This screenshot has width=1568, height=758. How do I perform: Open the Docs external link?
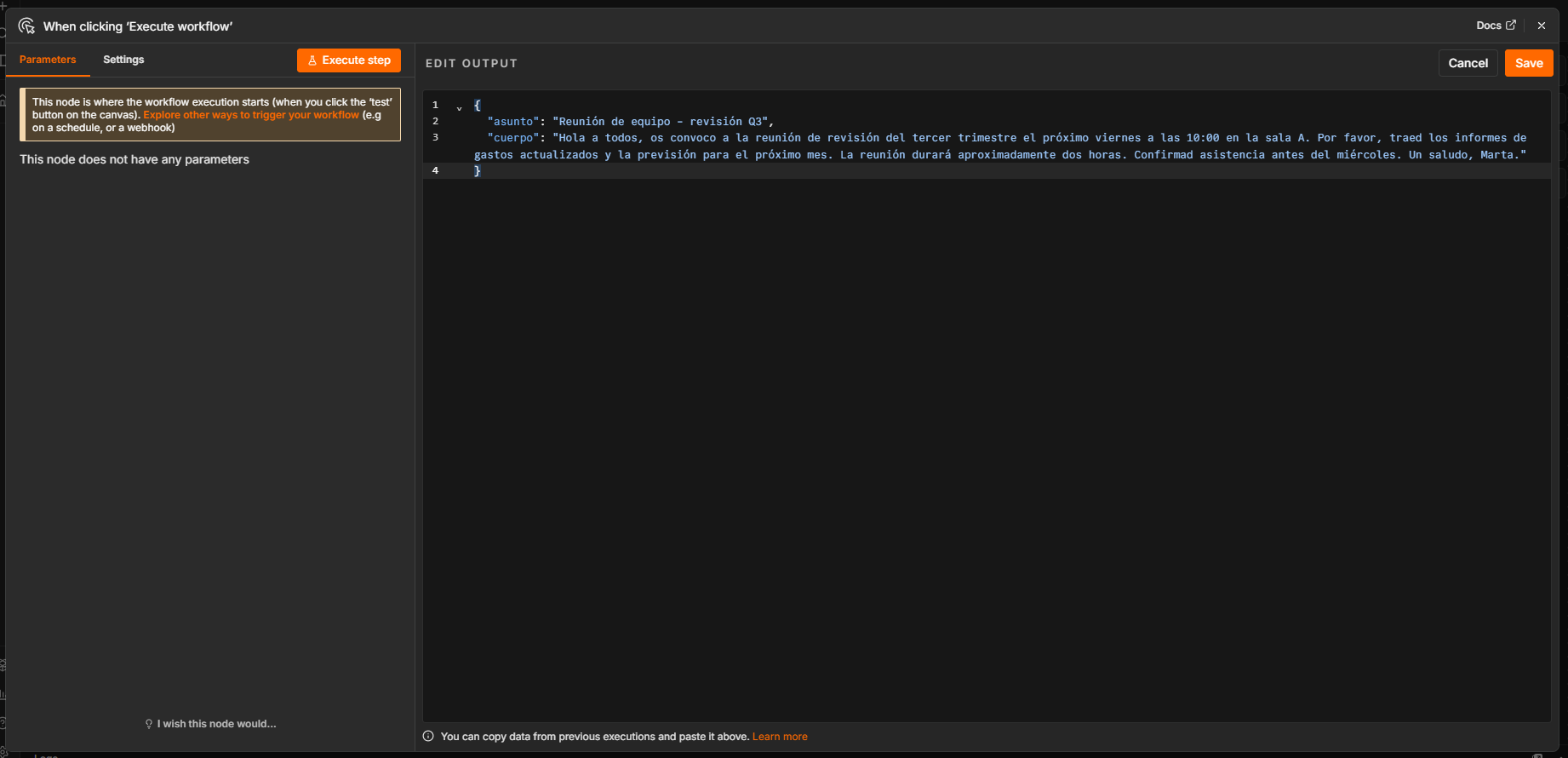click(1496, 26)
